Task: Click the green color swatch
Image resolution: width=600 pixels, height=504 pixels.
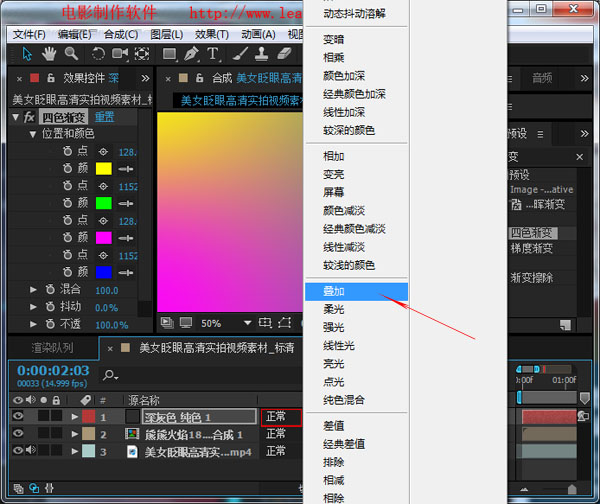Action: coord(104,203)
